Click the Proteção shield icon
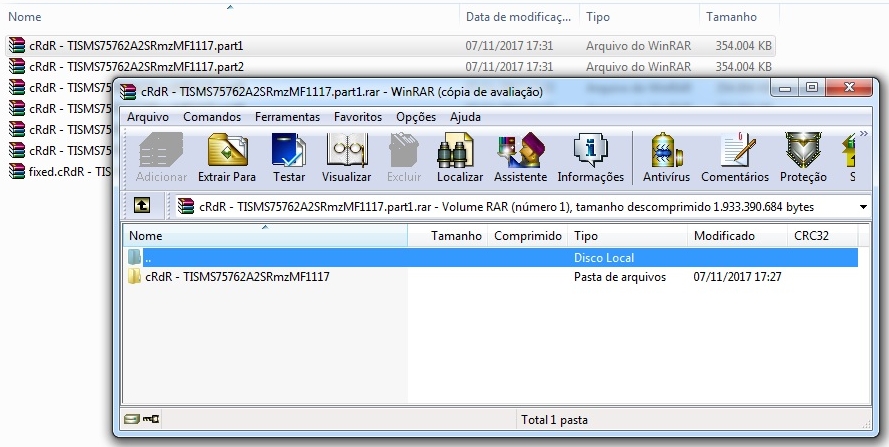The image size is (889, 447). [x=803, y=150]
